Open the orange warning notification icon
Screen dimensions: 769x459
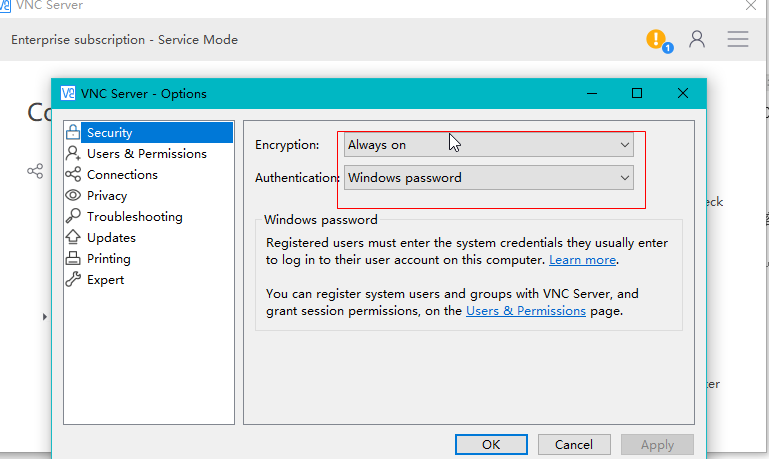(x=656, y=39)
